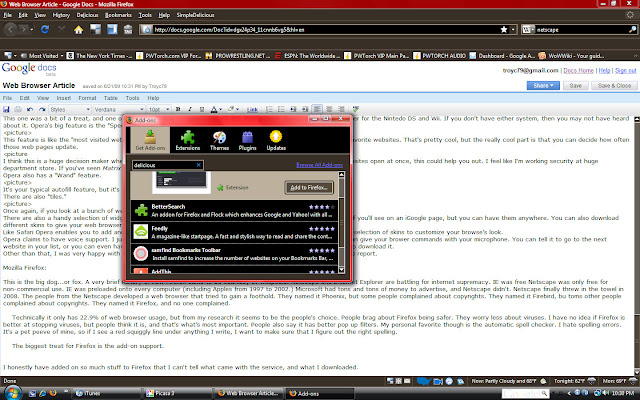Open Get Add-ons panel in Add-ons window
This screenshot has height=400, width=640.
tap(150, 140)
